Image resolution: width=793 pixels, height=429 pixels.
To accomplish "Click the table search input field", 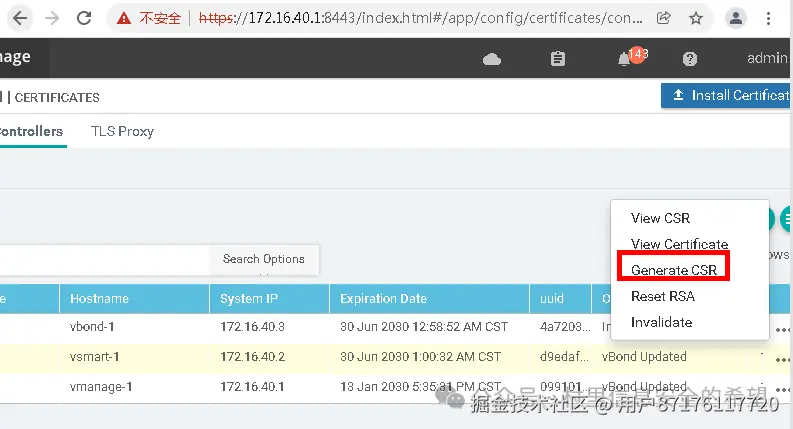I will click(104, 260).
